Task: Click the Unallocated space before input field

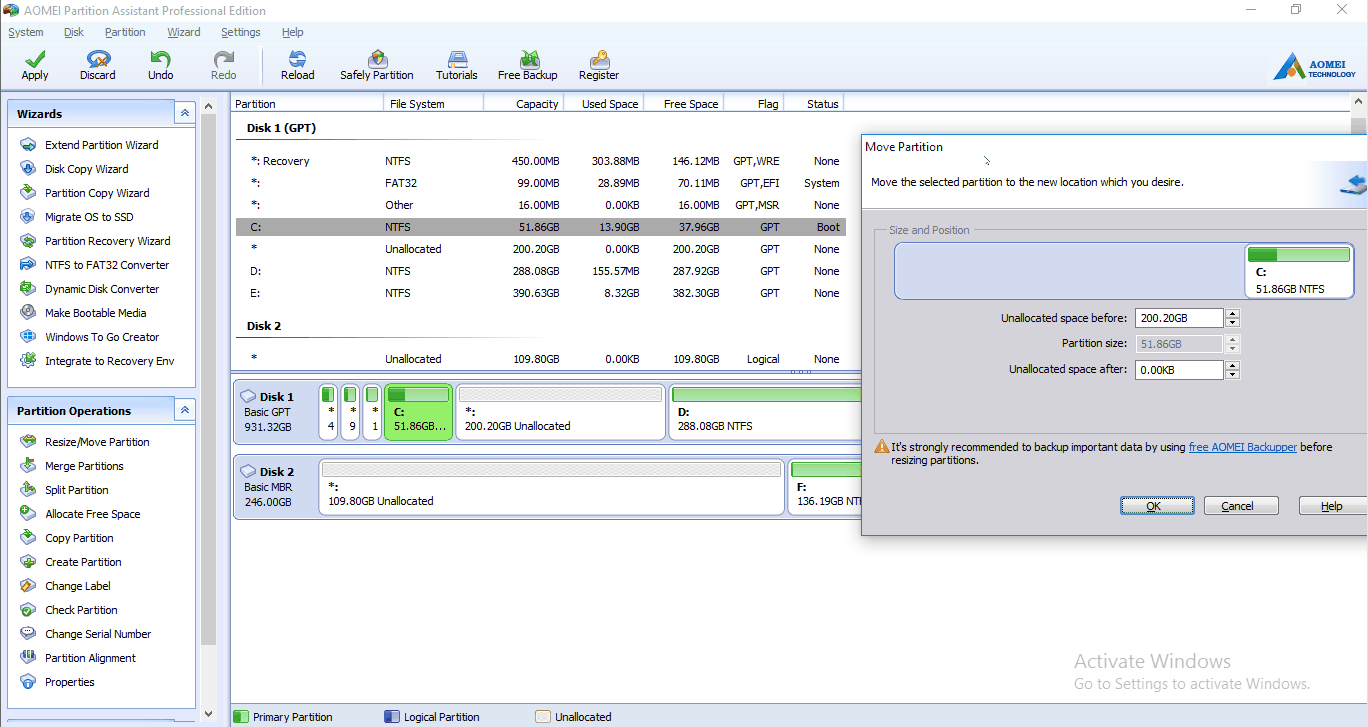Action: click(x=1180, y=317)
